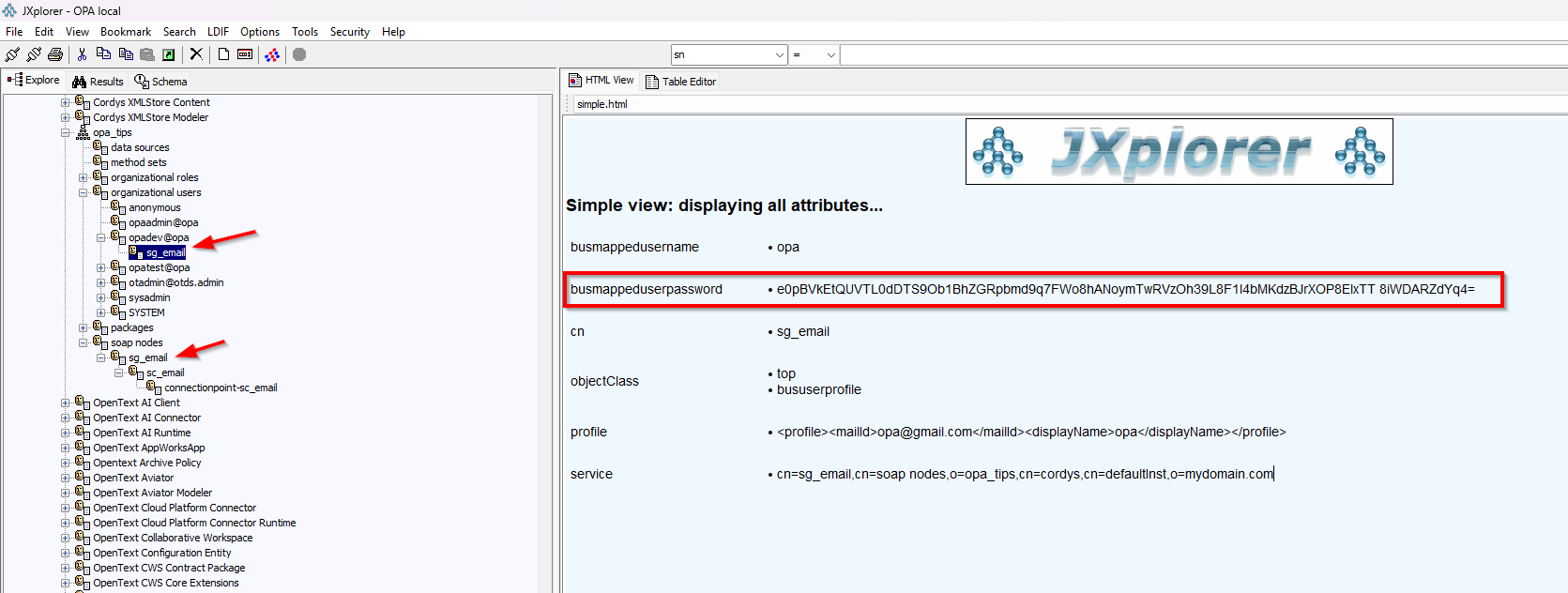Switch to the Table Editor tab
The height and width of the screenshot is (593, 1568).
pyautogui.click(x=681, y=82)
